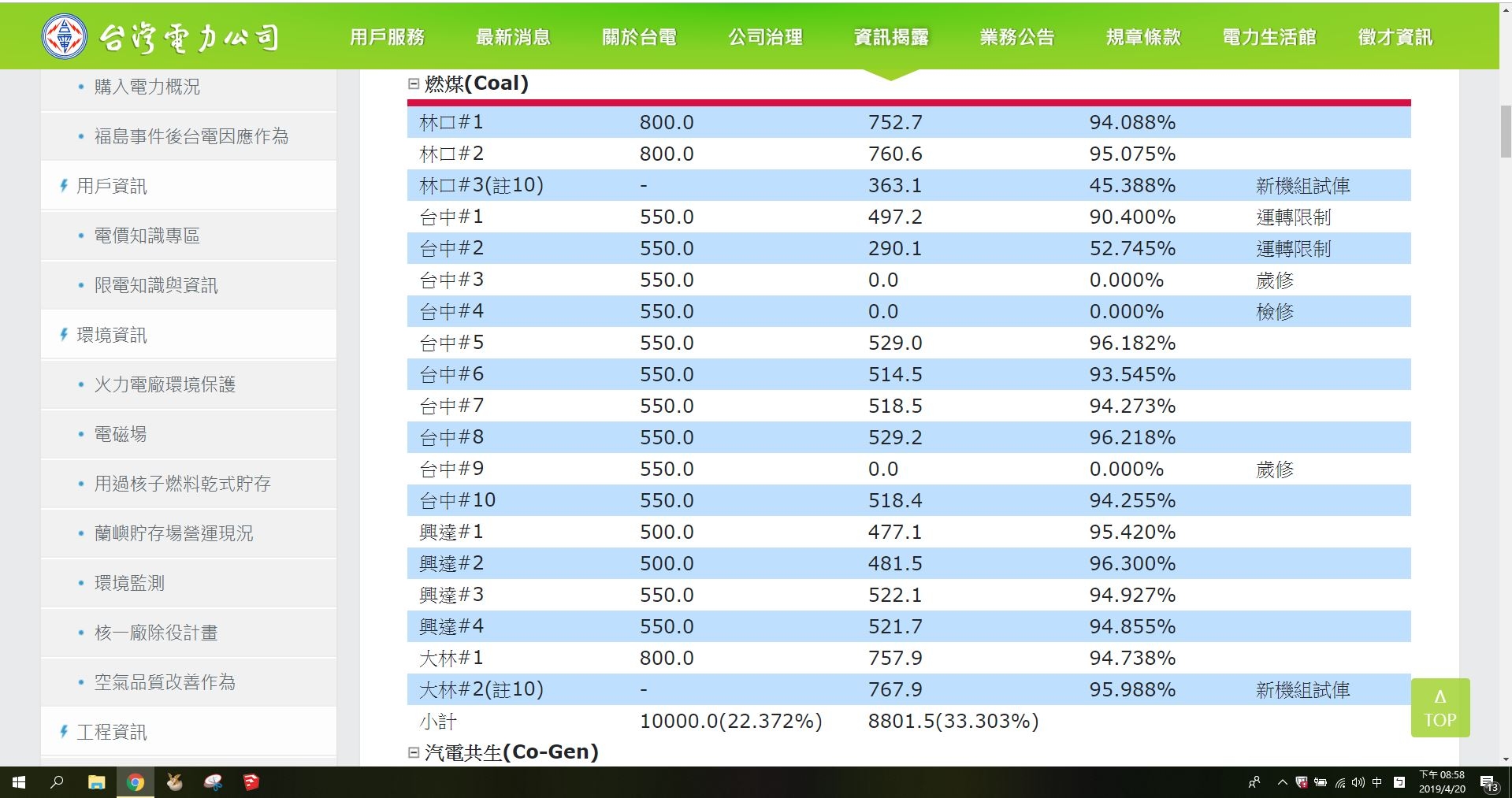Image resolution: width=1512 pixels, height=798 pixels.
Task: Select the 林口#3(註10) row label
Action: pyautogui.click(x=481, y=185)
